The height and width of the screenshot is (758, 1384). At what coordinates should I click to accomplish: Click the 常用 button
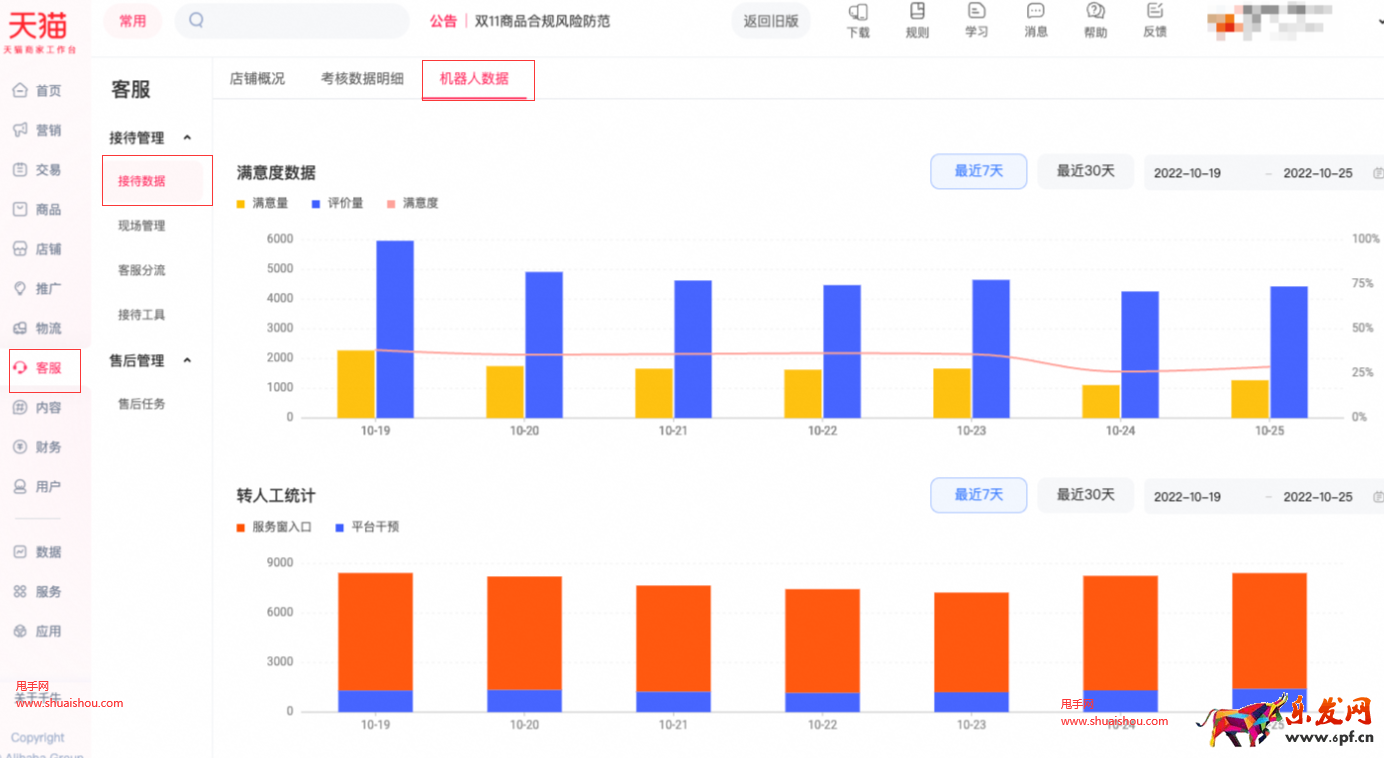pos(132,21)
